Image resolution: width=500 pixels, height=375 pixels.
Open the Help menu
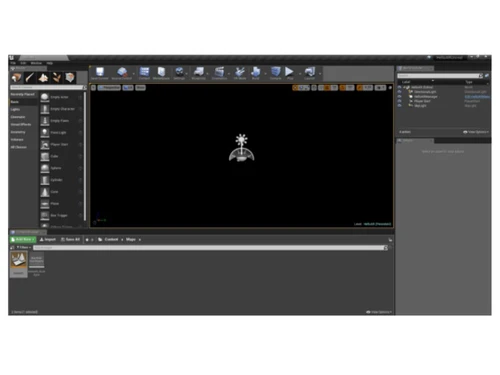tap(50, 63)
